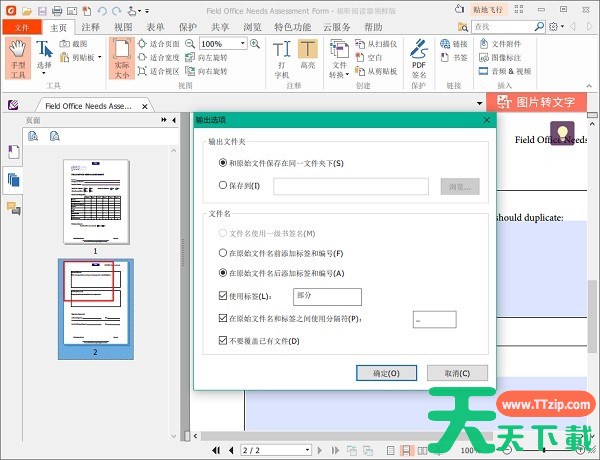Screen dimensions: 600x460
Task: Expand the 选择 tool dropdown
Action: point(44,72)
